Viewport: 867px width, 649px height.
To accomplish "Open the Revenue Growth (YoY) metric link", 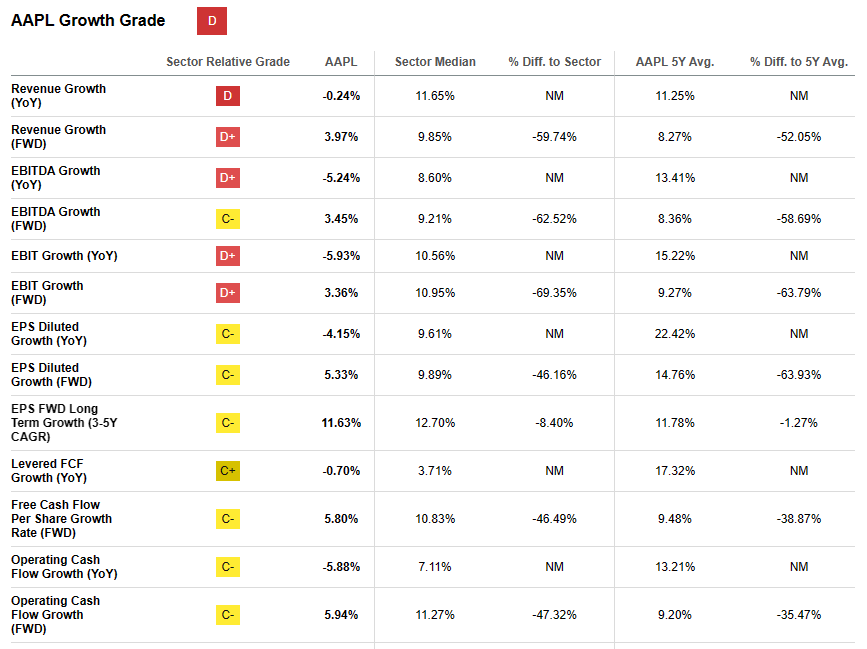I will (58, 96).
